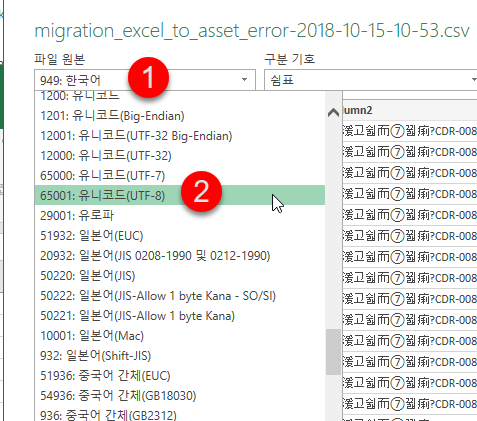Viewport: 477px width, 421px height.
Task: Choose 51932: 일본어(EUC) option
Action: click(180, 236)
